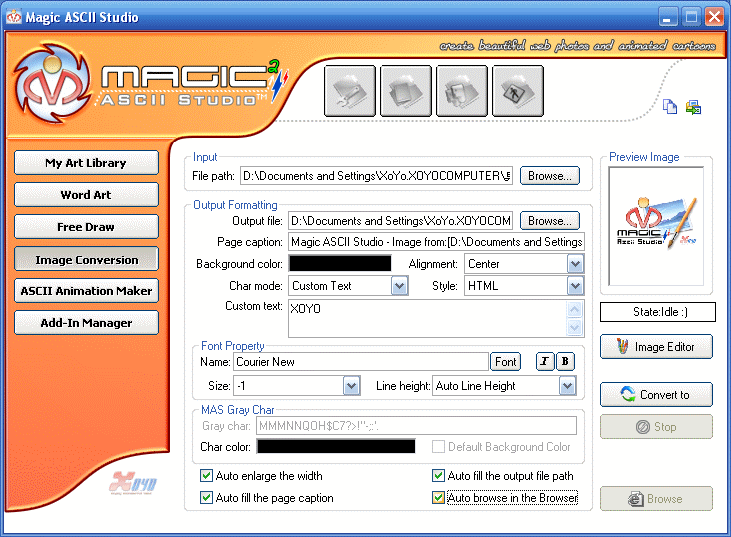Click the Preview Image thumbnail

(x=656, y=226)
